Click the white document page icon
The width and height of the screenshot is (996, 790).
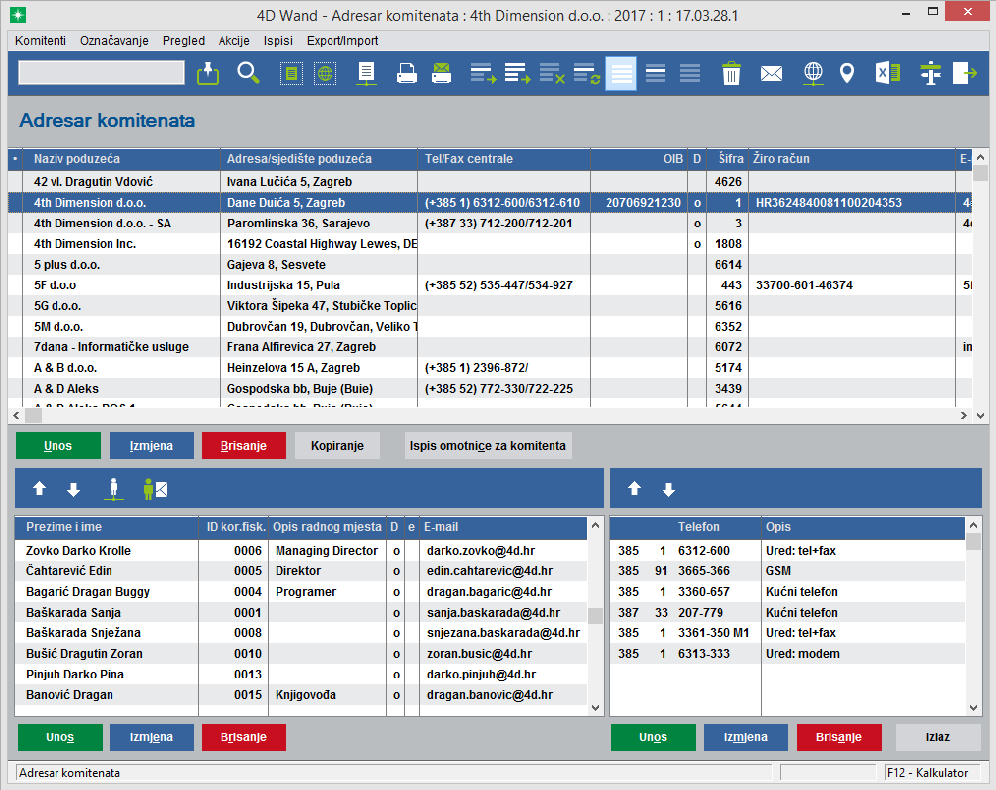[x=366, y=73]
